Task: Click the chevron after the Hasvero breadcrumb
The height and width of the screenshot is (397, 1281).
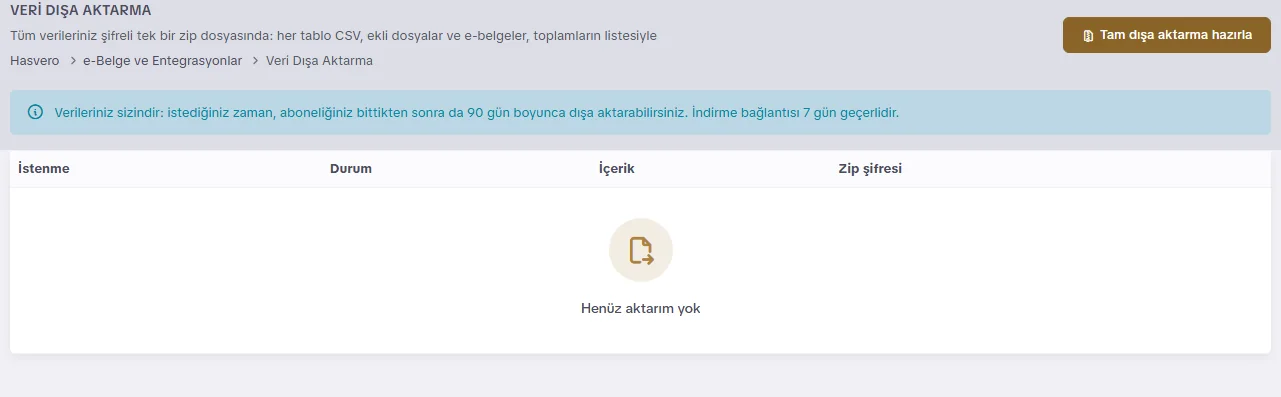Action: point(73,61)
